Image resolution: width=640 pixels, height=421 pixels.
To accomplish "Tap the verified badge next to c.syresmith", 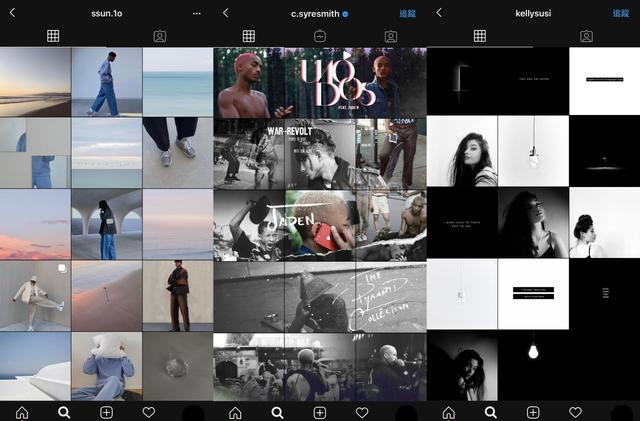I will pos(345,14).
